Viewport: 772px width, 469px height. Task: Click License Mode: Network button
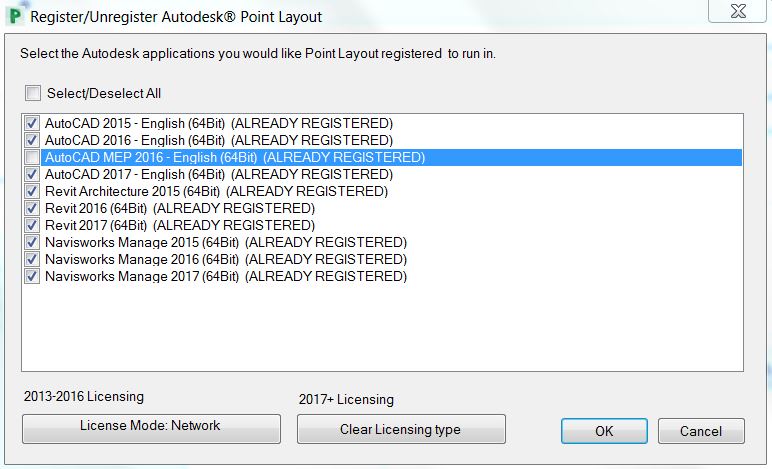[151, 428]
